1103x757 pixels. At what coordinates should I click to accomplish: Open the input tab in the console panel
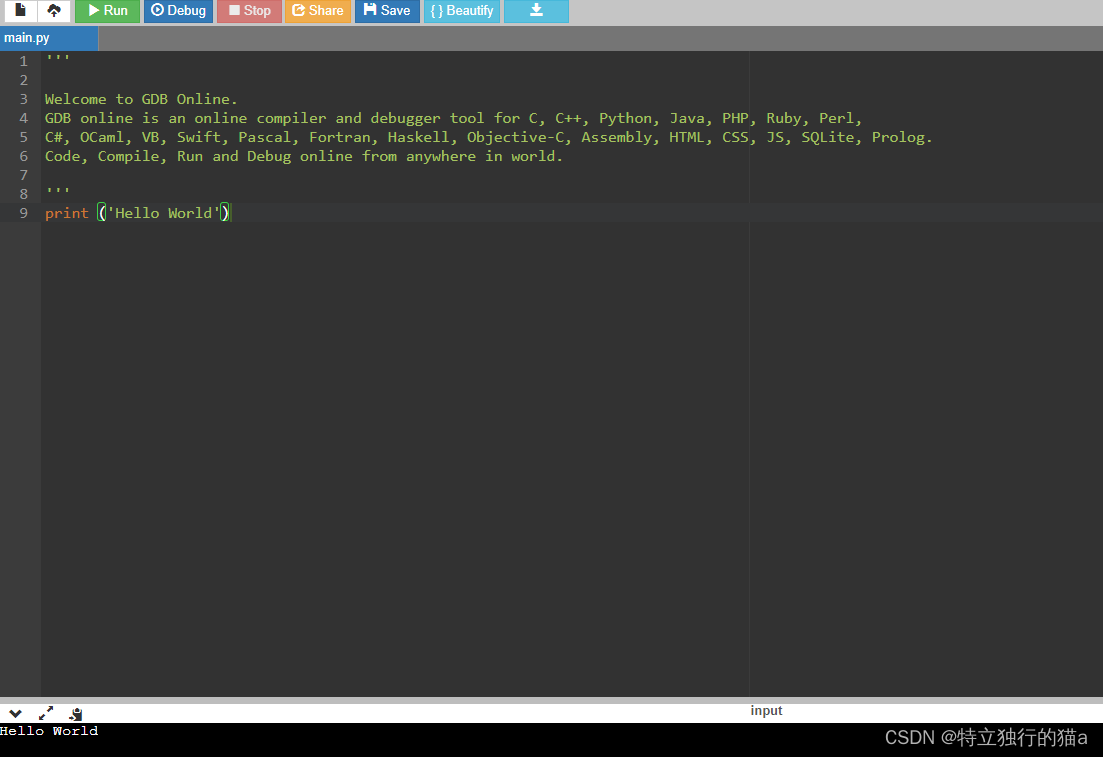coord(766,711)
